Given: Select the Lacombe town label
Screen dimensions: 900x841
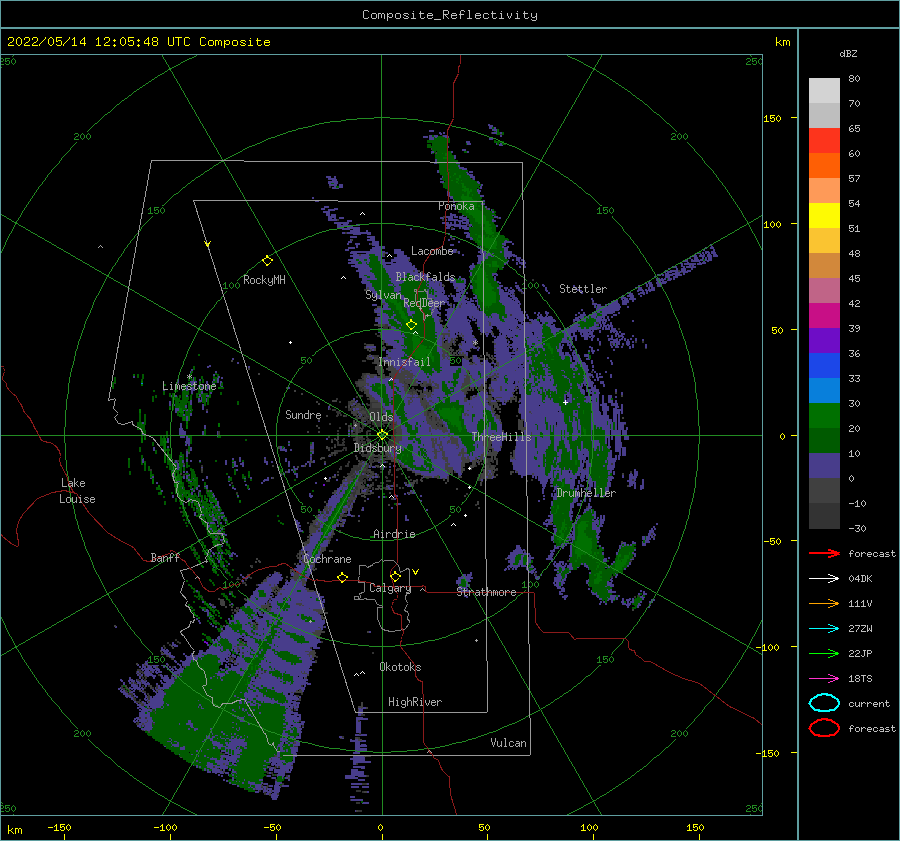Looking at the screenshot, I should [x=432, y=251].
